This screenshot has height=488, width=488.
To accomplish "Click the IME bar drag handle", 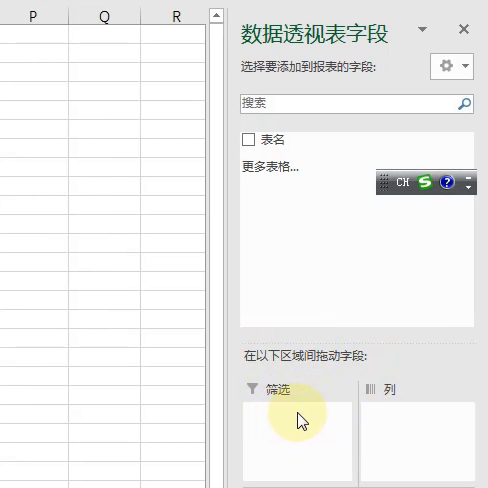I will (384, 182).
